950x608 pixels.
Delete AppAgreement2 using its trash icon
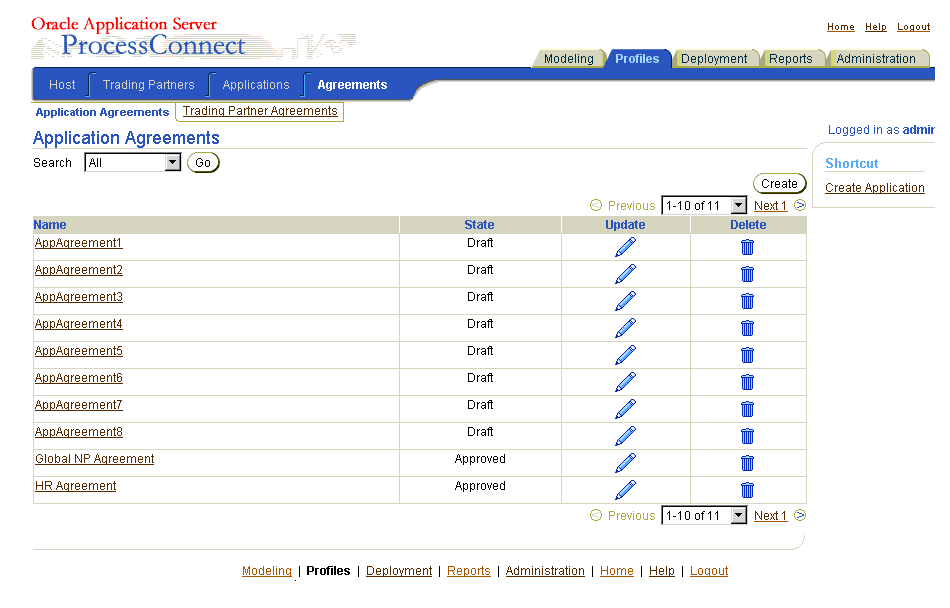pyautogui.click(x=748, y=274)
